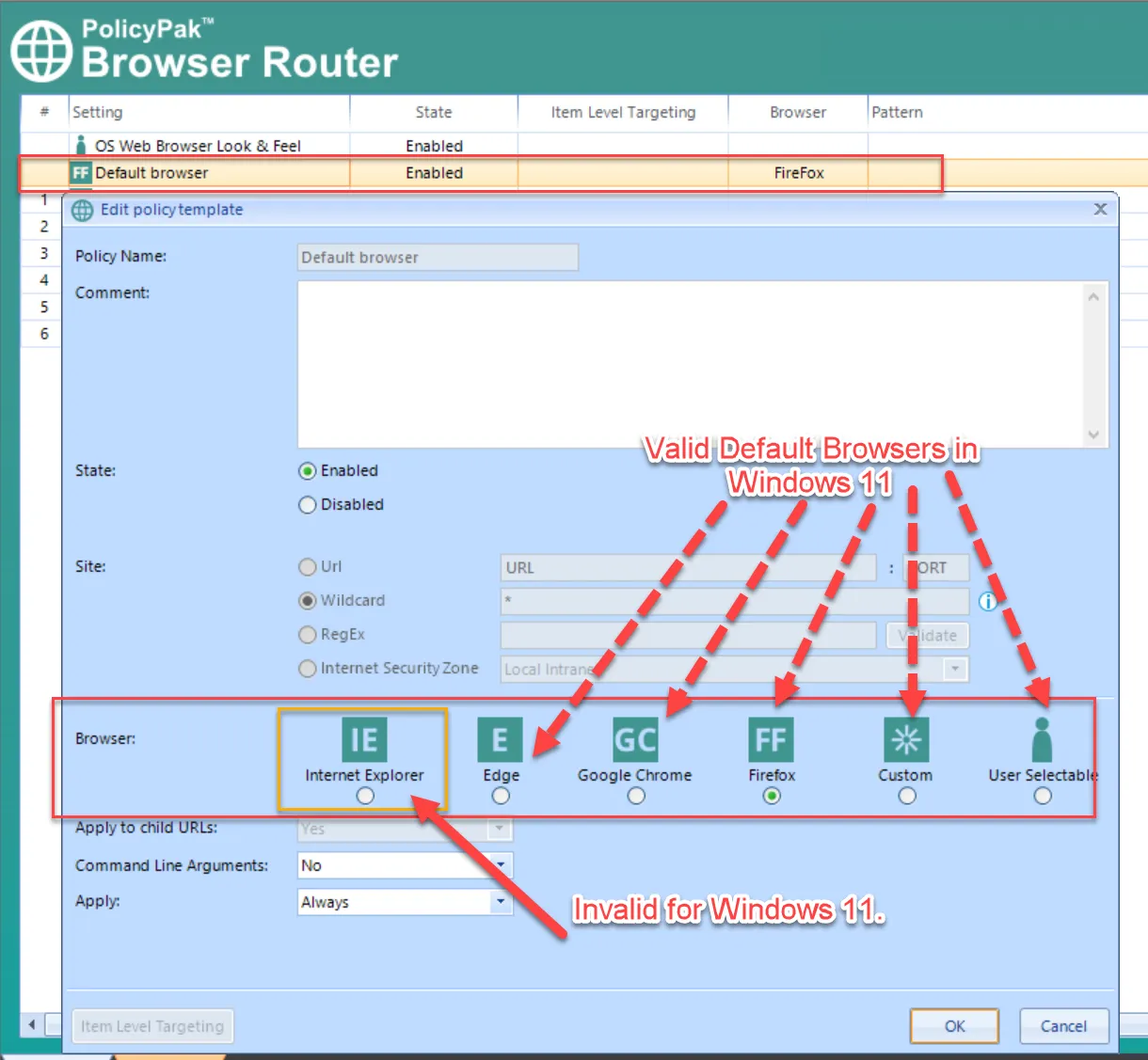Select the Enabled state radio button
Viewport: 1148px width, 1060px height.
[x=307, y=471]
